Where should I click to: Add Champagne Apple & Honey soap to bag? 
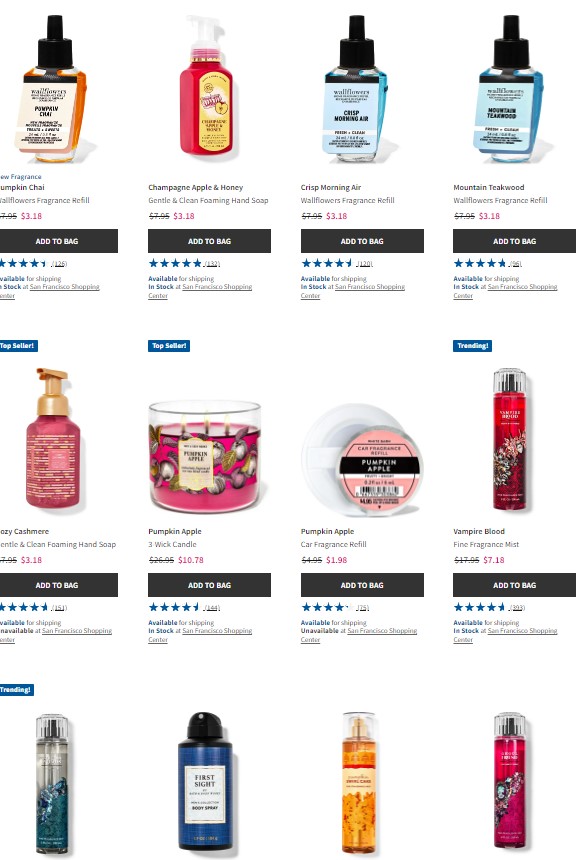(209, 241)
